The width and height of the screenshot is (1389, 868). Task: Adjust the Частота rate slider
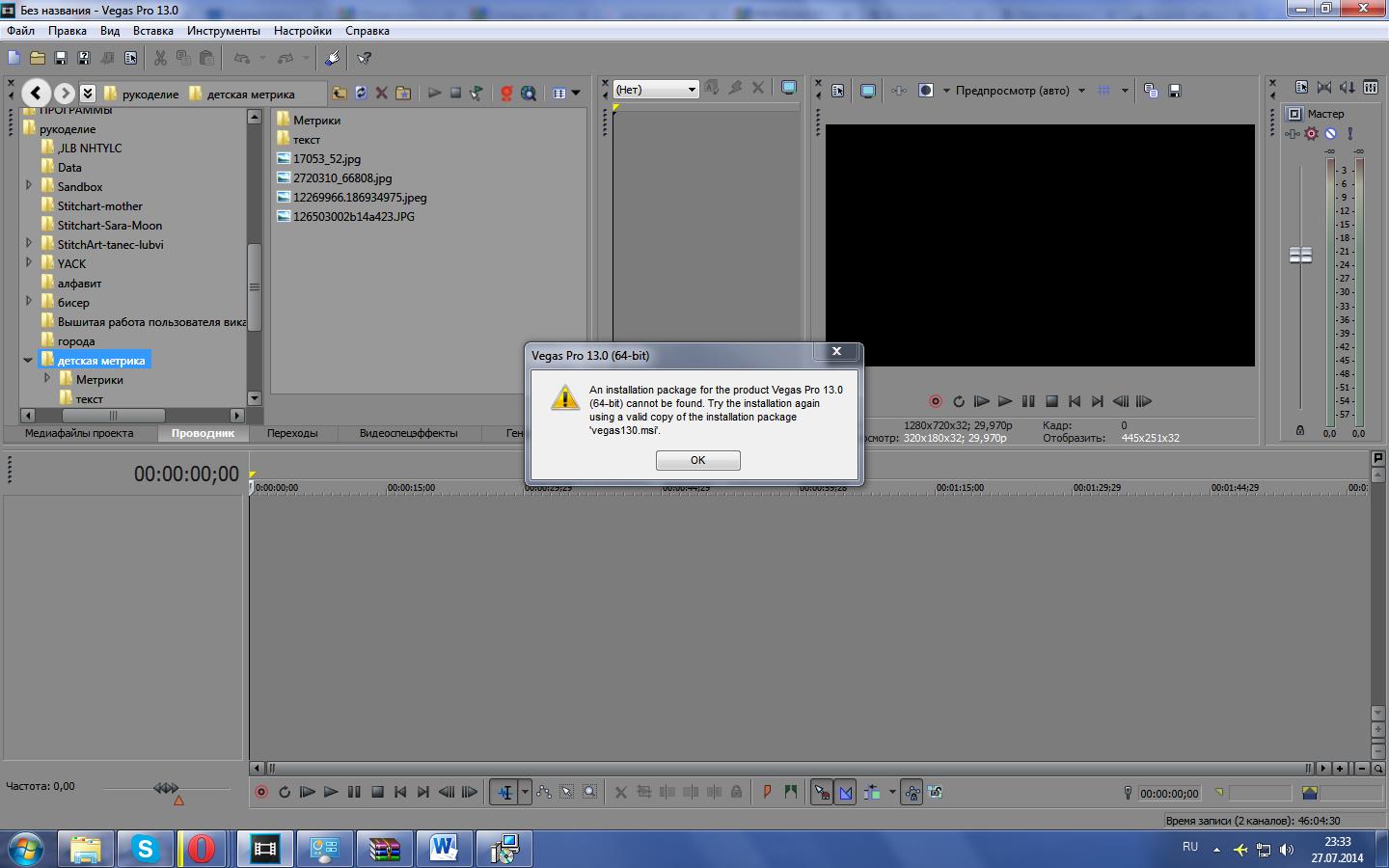tap(166, 789)
